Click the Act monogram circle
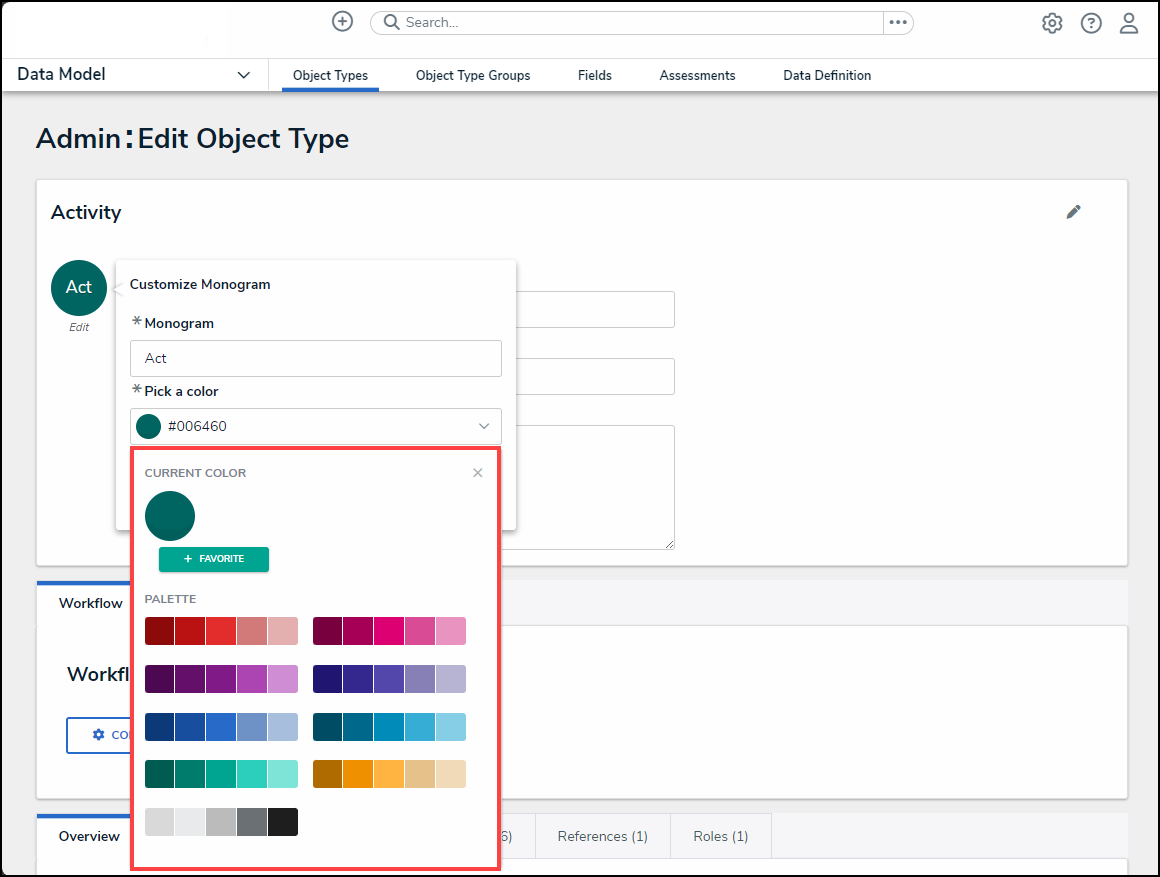1160x877 pixels. 79,288
